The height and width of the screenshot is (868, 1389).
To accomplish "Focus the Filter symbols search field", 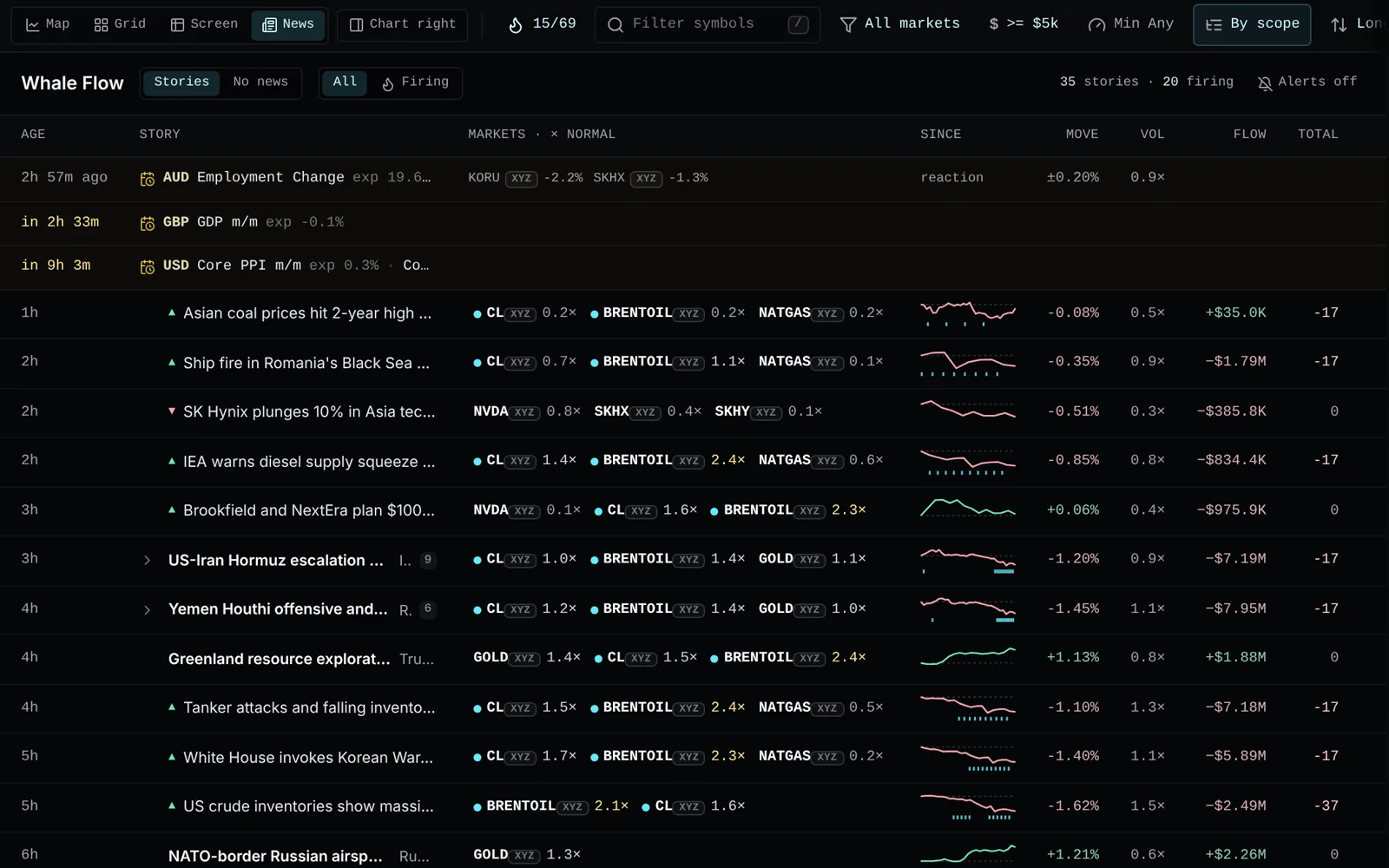I will [708, 24].
